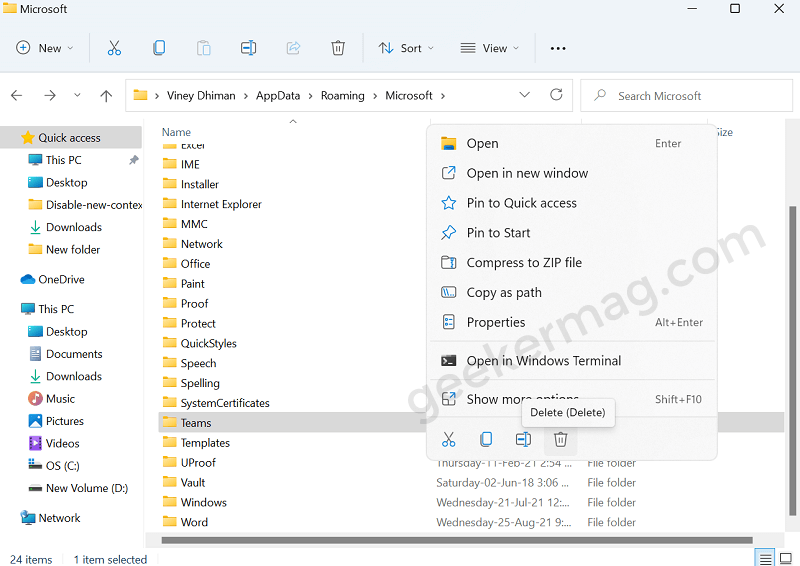Click the Cut icon in the top toolbar
800x566 pixels.
(x=114, y=48)
